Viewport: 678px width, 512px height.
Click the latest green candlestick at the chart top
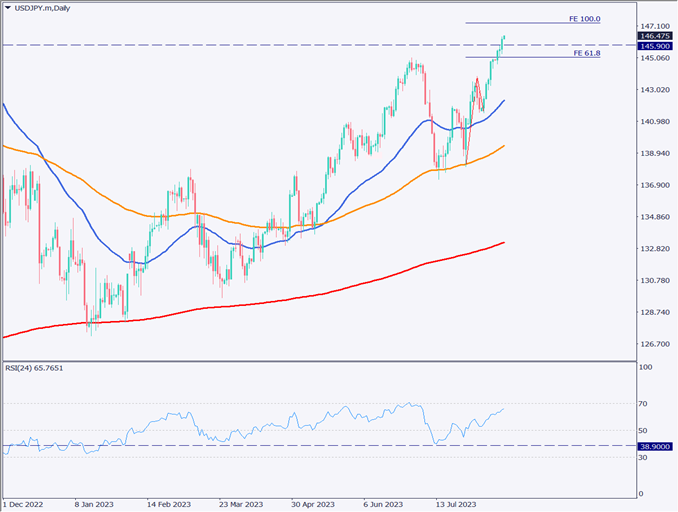click(x=504, y=39)
